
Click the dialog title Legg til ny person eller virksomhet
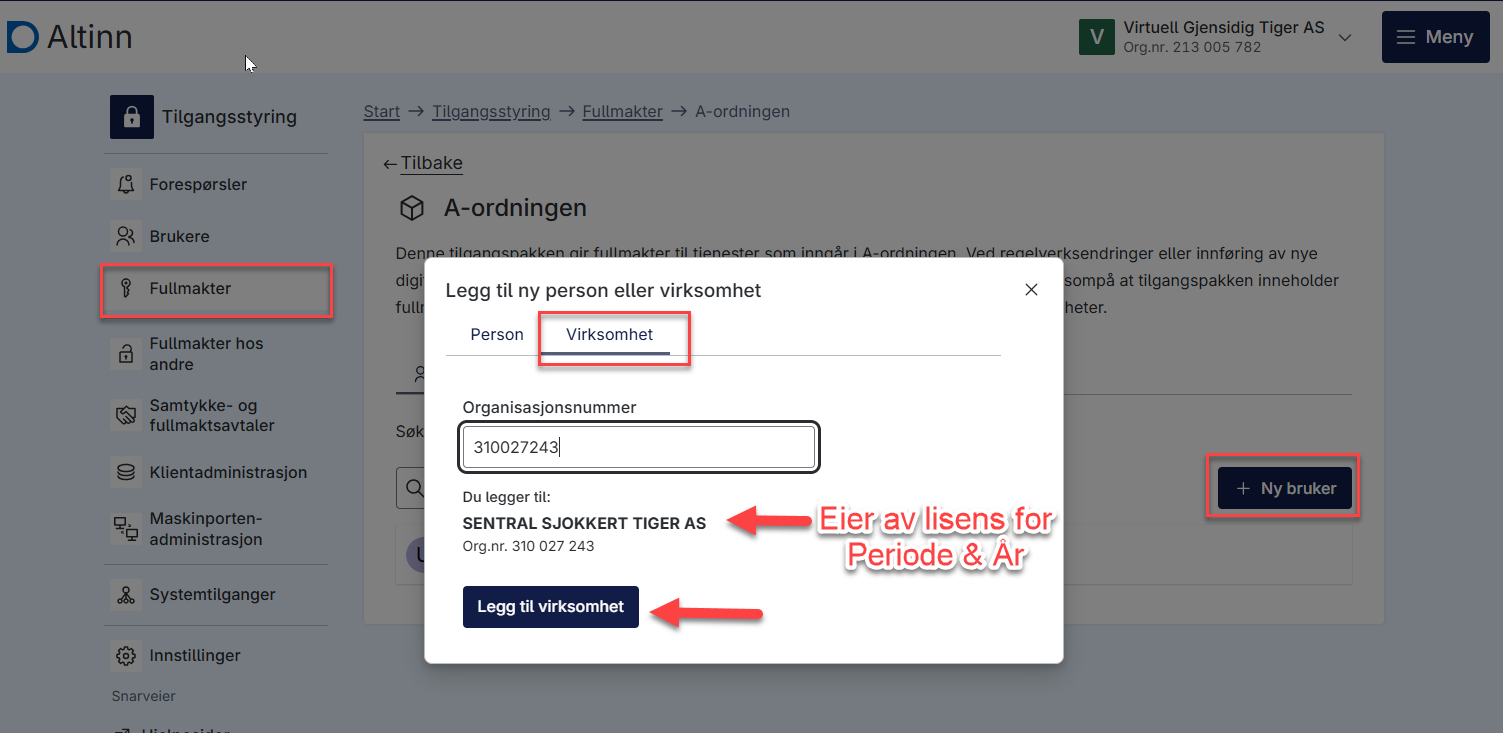pos(603,290)
